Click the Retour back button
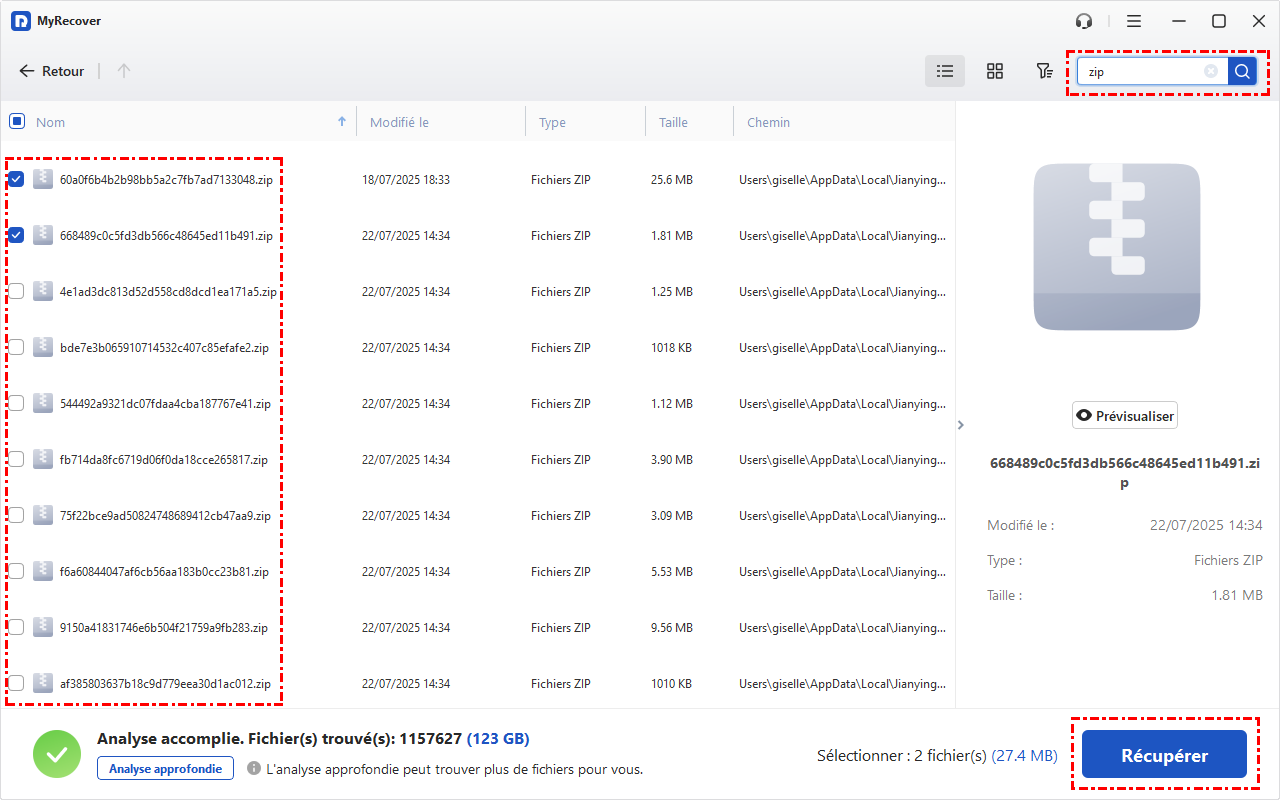Screen dimensions: 1280x800 tap(52, 71)
